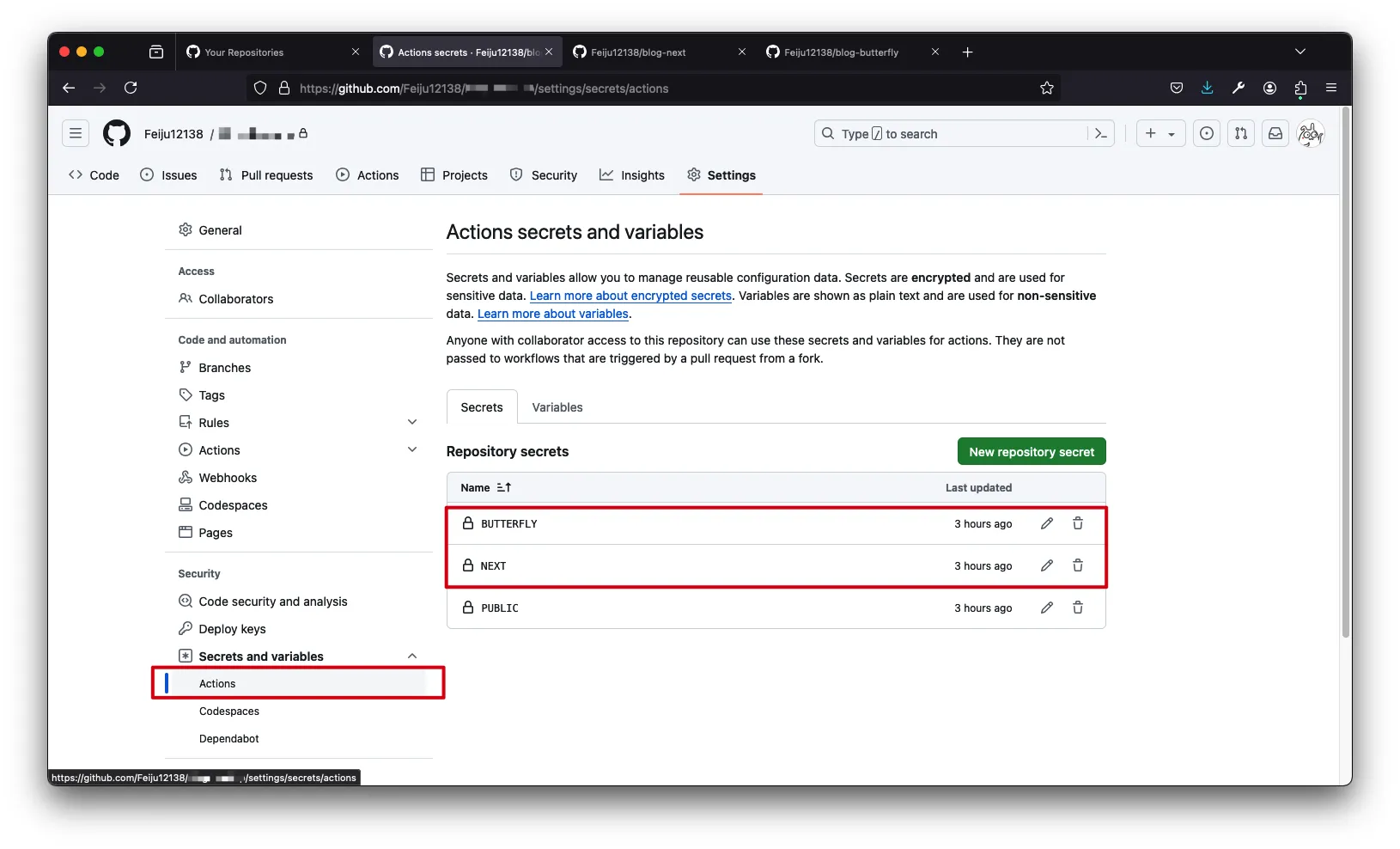1400x849 pixels.
Task: Open the create new plus dropdown
Action: (x=1160, y=134)
